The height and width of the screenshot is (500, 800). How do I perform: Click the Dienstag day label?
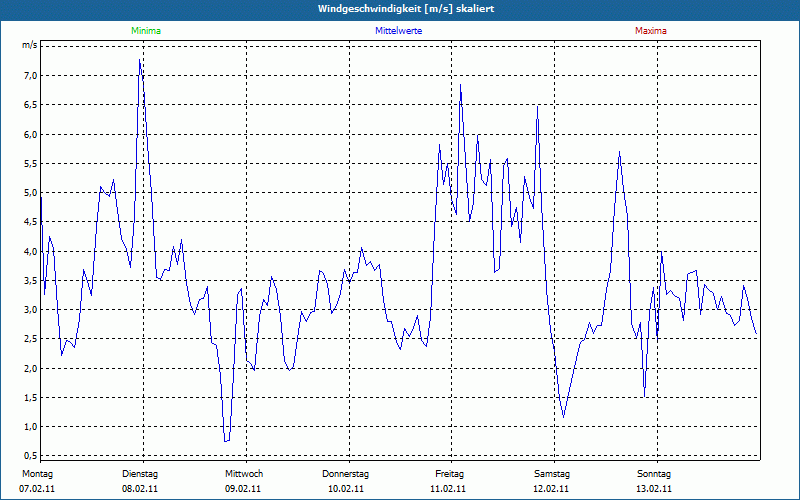pyautogui.click(x=140, y=474)
